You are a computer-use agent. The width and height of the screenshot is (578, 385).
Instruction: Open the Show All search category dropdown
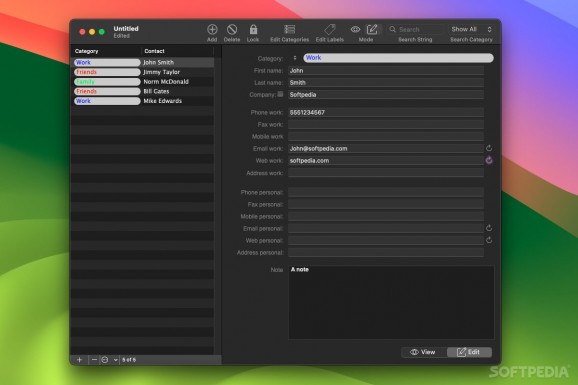point(471,29)
